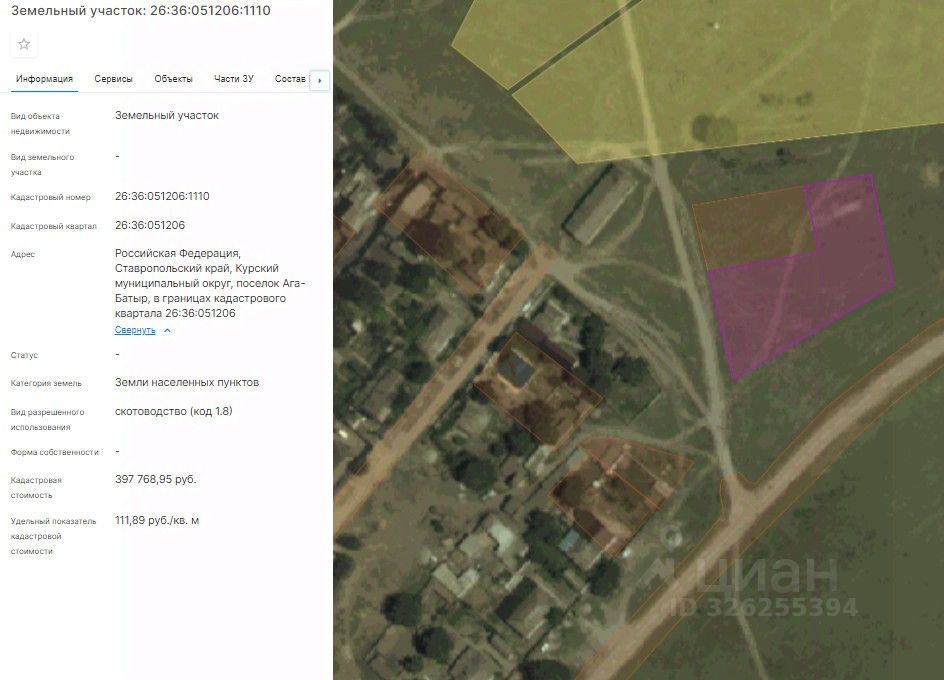This screenshot has width=944, height=680.
Task: Click the Земли населенных пунктов category text
Action: 187,382
